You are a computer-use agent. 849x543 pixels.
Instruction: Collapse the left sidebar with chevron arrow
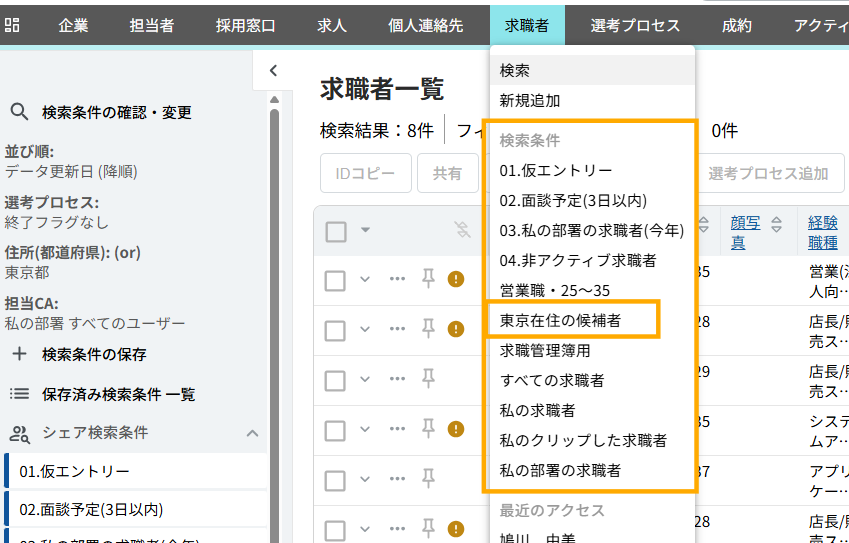(x=273, y=70)
